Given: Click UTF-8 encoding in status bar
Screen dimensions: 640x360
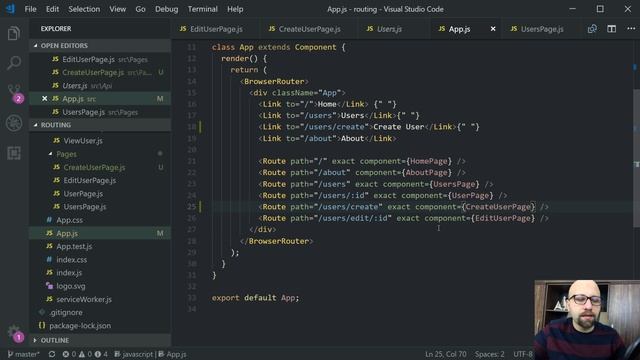Looking at the screenshot, I should [x=523, y=354].
